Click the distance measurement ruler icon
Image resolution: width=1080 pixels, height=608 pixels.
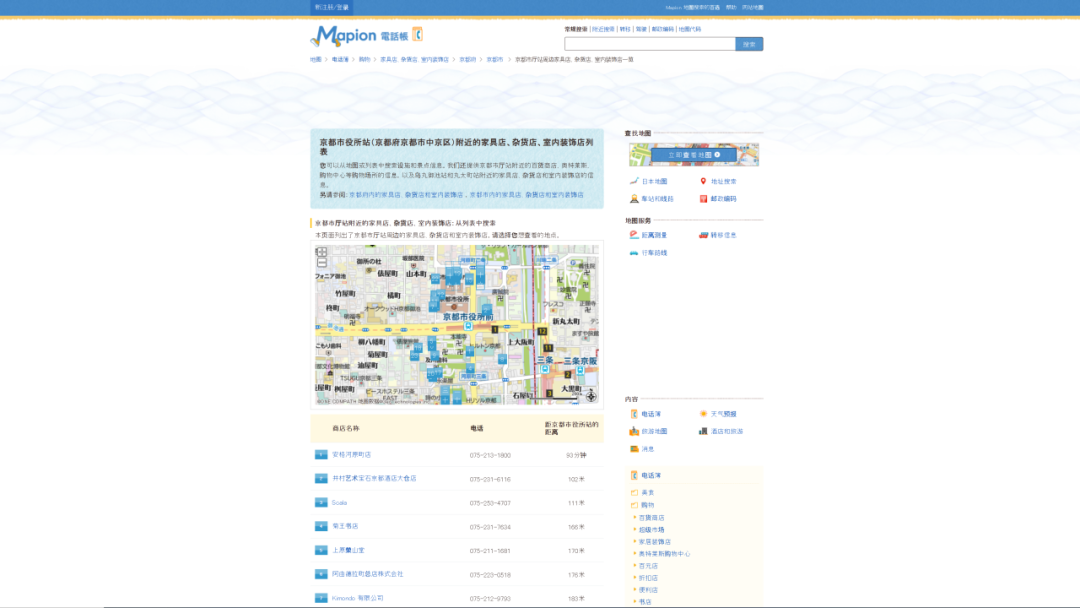(634, 235)
